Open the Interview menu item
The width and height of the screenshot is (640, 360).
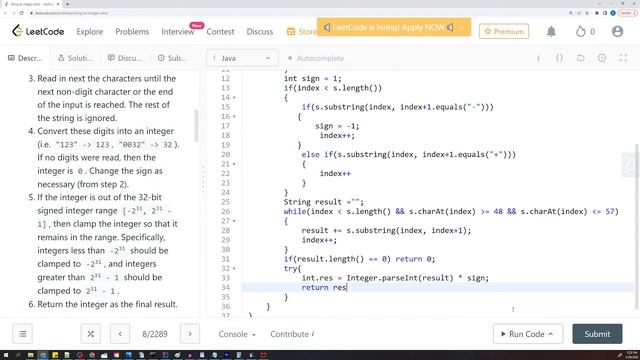(x=178, y=31)
